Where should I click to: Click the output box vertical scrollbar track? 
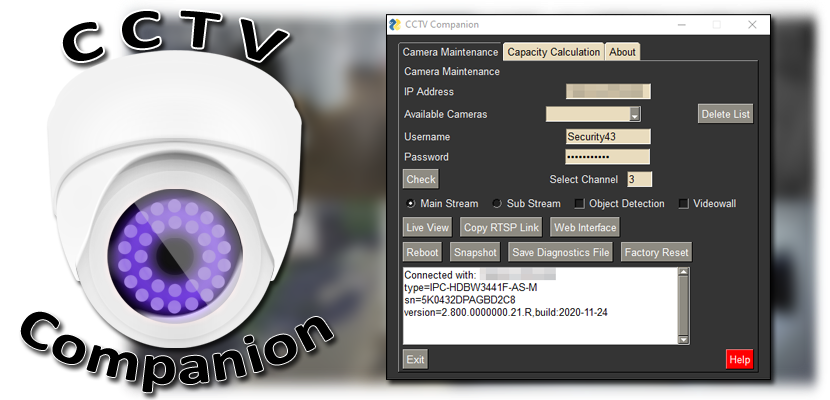pyautogui.click(x=683, y=306)
